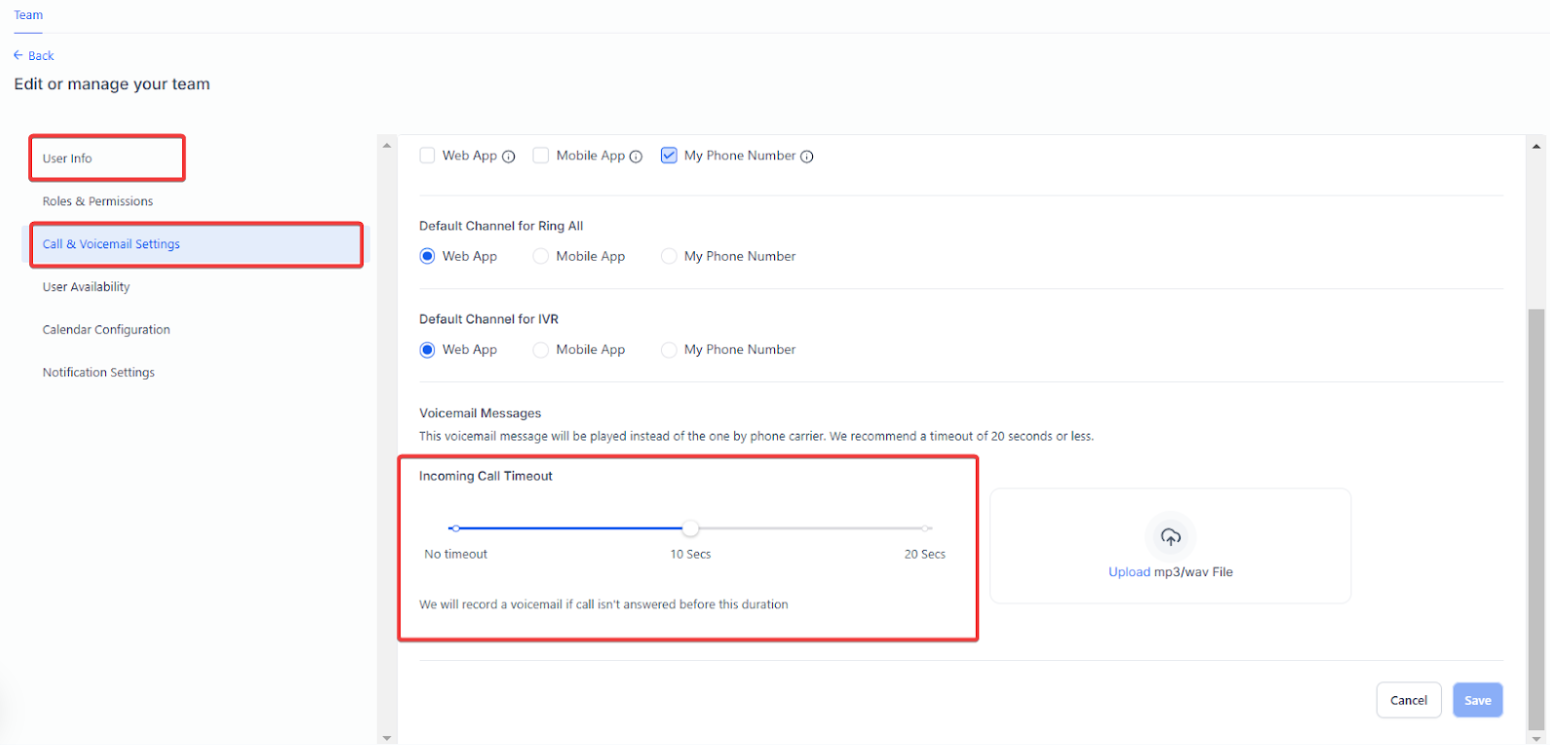Choose My Phone Number for Ring All
The image size is (1550, 745).
pos(669,256)
